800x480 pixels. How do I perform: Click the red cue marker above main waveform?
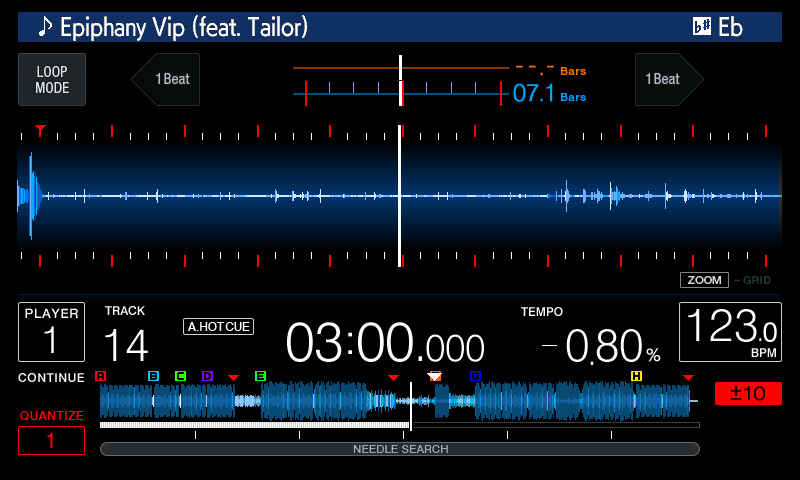[40, 130]
